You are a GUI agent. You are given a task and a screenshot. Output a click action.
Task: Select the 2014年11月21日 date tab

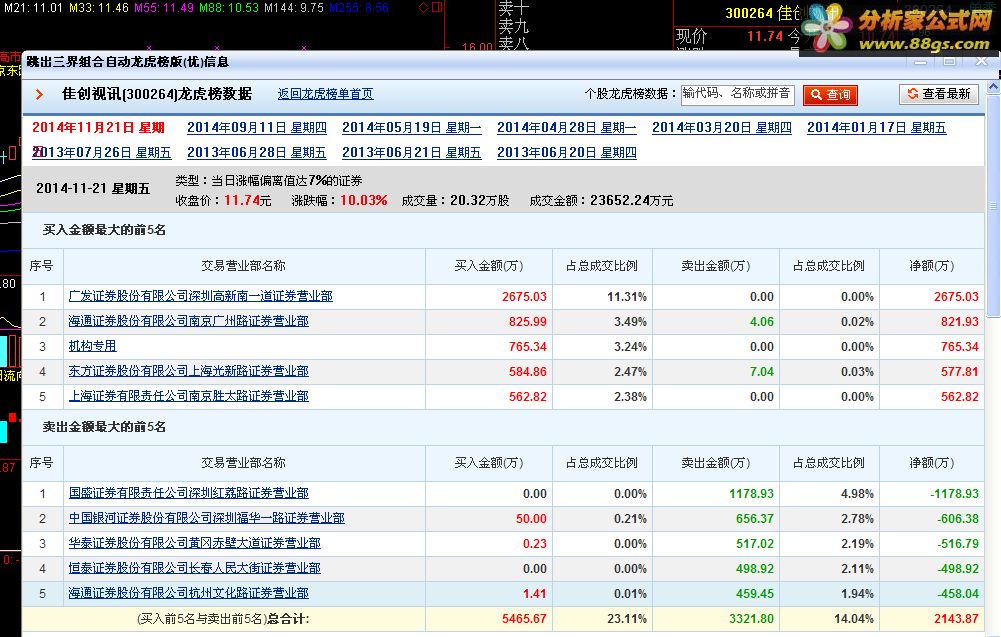[x=98, y=128]
